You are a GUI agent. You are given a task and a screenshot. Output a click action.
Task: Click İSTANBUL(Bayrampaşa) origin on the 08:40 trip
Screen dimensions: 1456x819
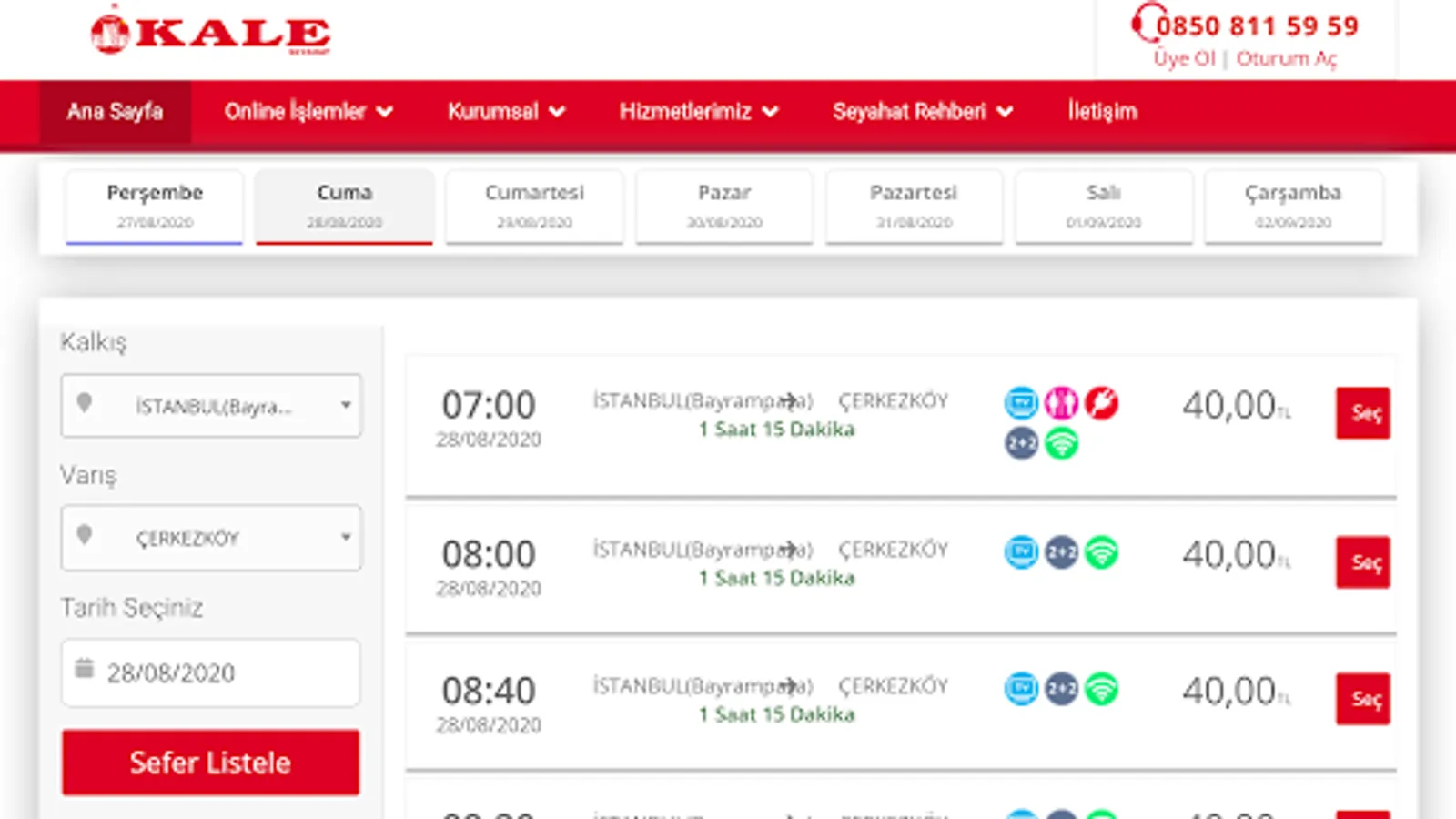tap(703, 686)
